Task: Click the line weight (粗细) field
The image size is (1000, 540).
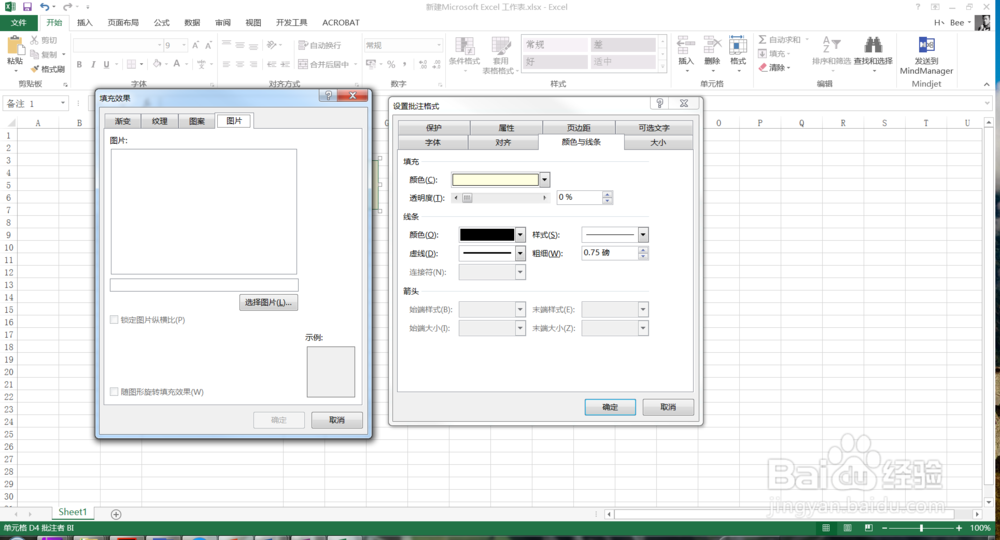Action: point(610,253)
